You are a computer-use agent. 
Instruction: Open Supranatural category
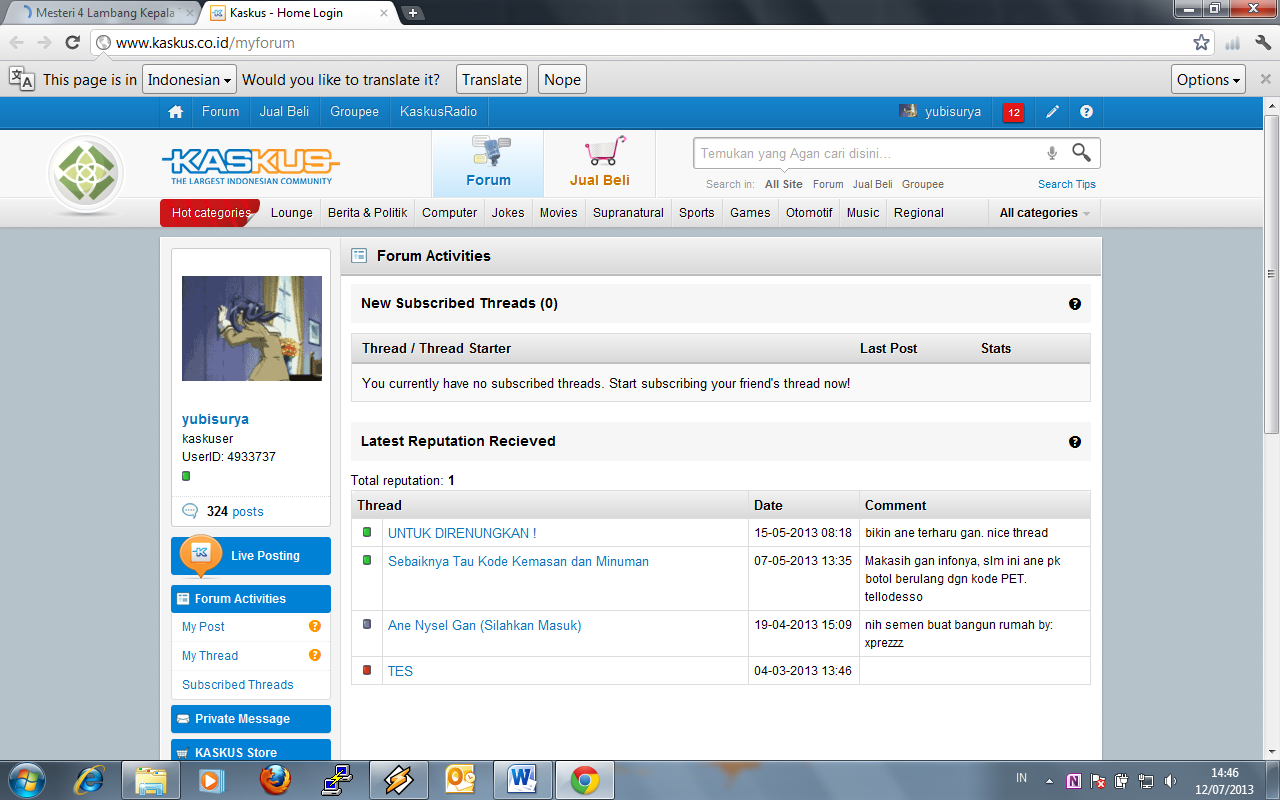[628, 213]
